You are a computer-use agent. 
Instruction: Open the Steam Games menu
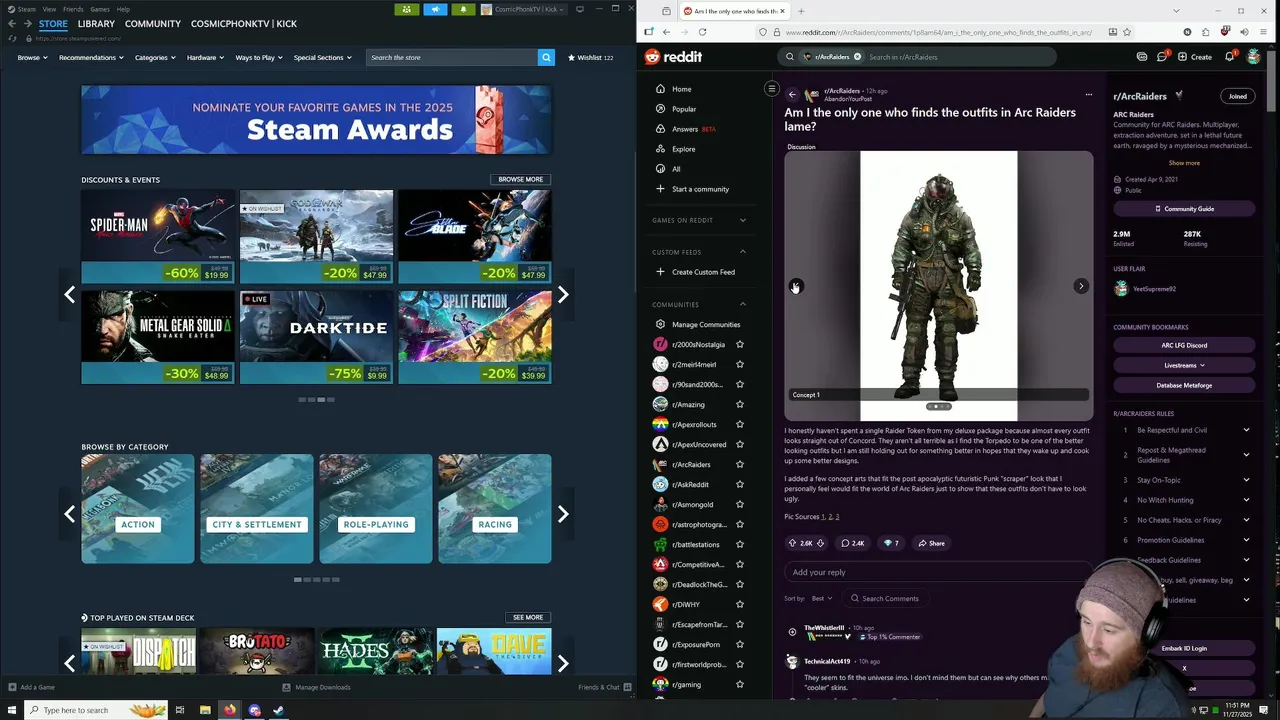[x=100, y=9]
